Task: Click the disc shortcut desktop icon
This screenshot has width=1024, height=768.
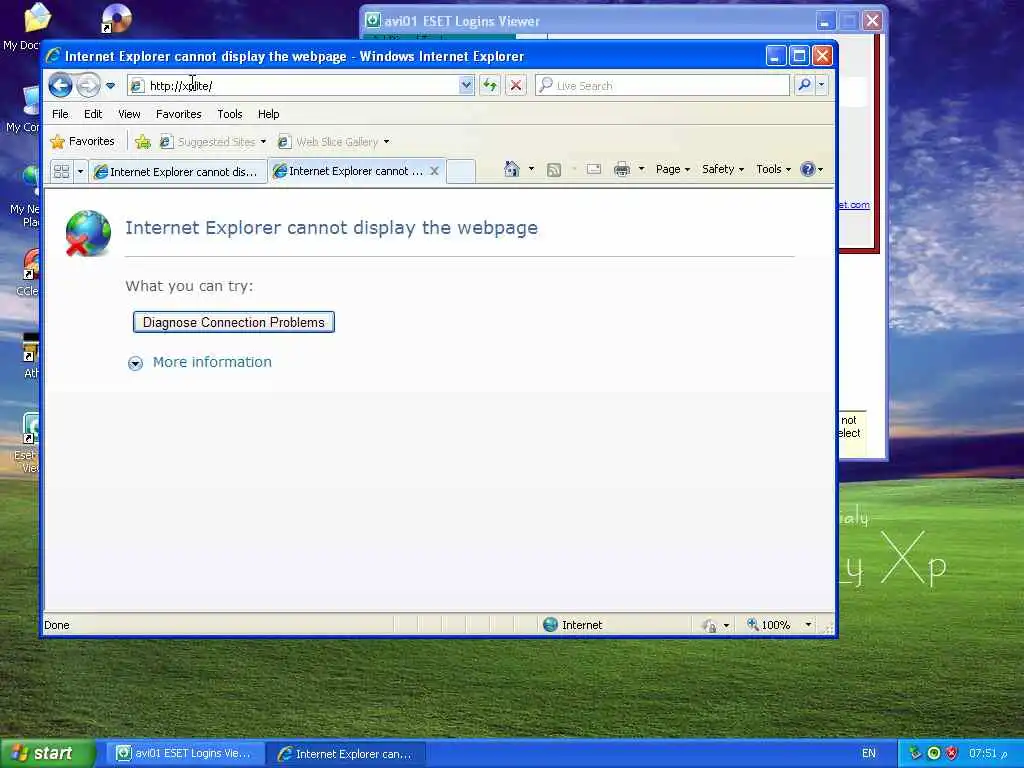Action: pos(116,18)
